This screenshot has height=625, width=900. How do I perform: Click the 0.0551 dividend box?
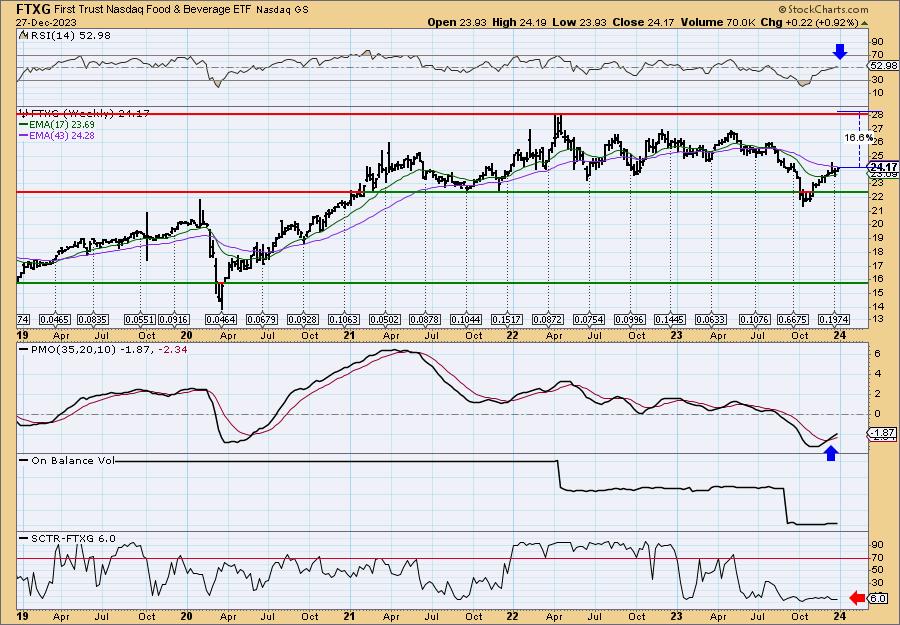[x=141, y=319]
